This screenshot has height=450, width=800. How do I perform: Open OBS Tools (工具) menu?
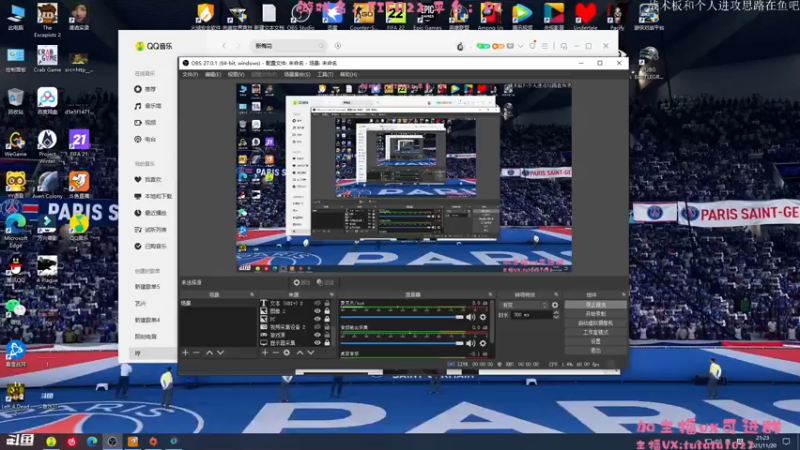(x=325, y=74)
